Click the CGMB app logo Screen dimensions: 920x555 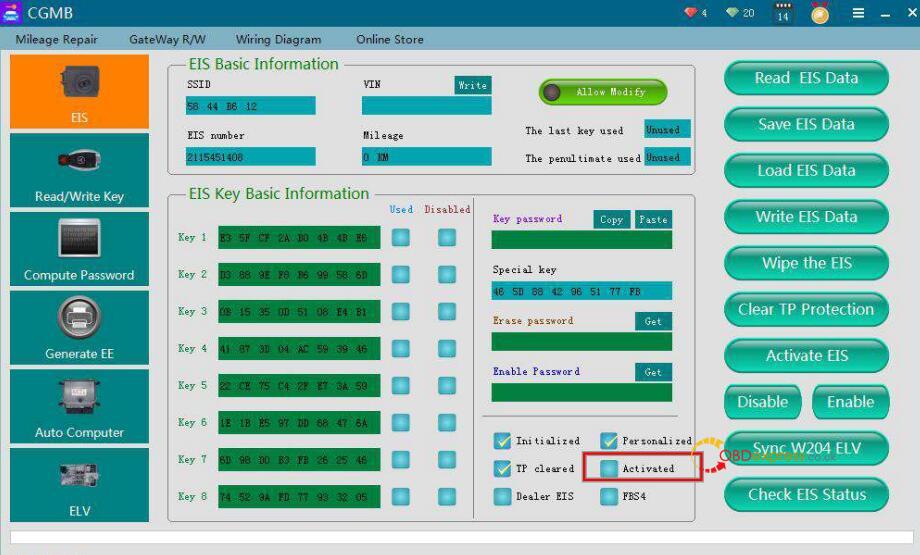(10, 12)
